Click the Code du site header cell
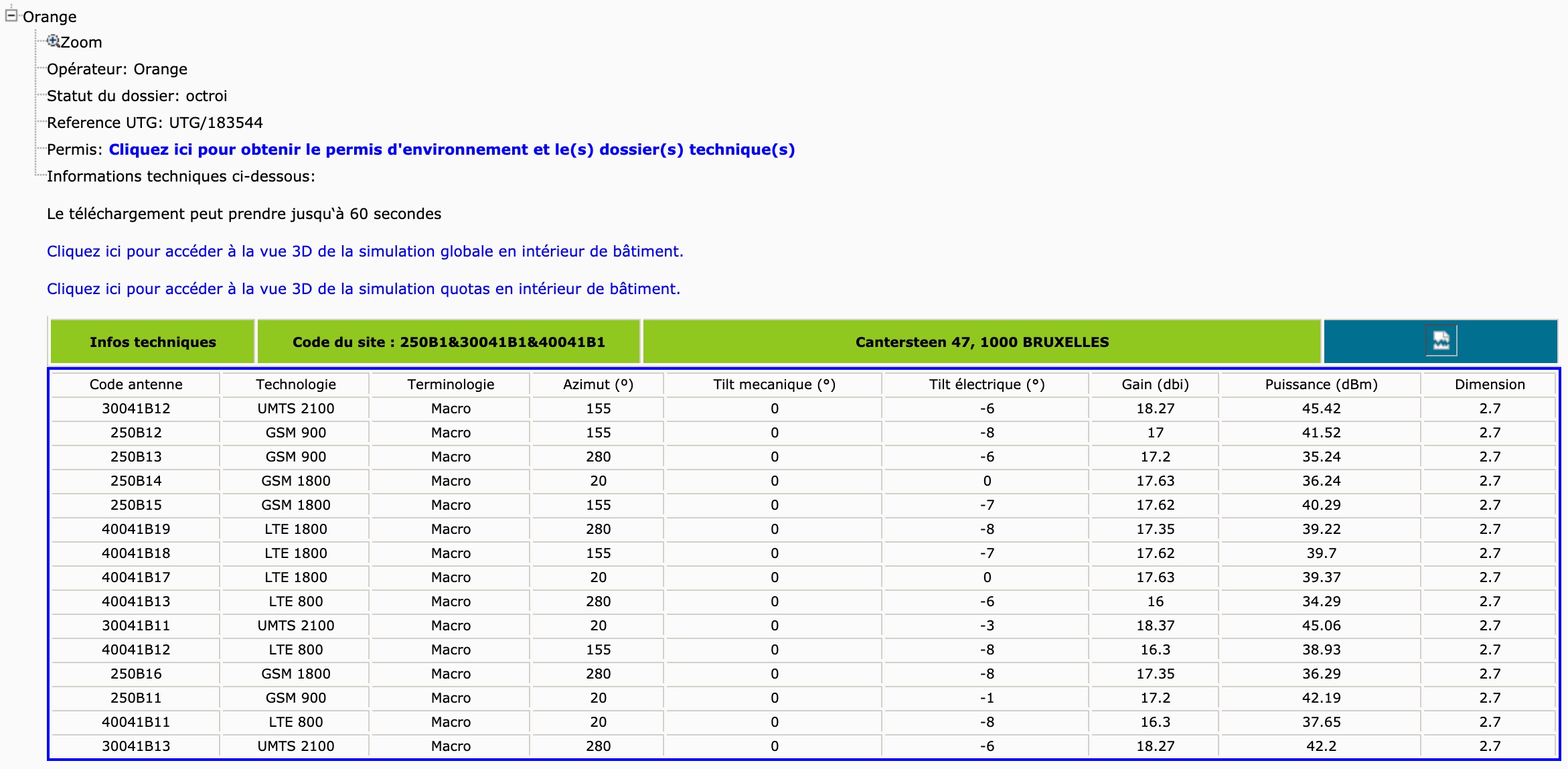This screenshot has height=769, width=1568. coord(449,342)
